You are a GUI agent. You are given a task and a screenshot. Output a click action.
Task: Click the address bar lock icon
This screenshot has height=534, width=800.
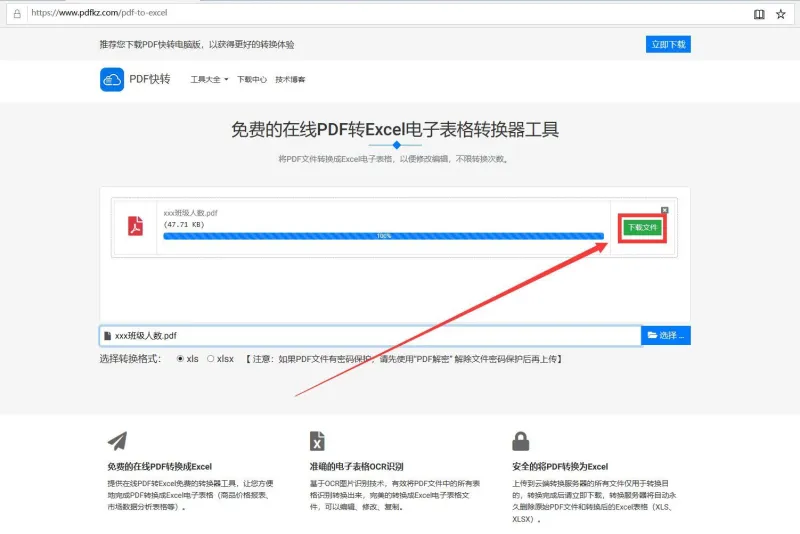[17, 14]
